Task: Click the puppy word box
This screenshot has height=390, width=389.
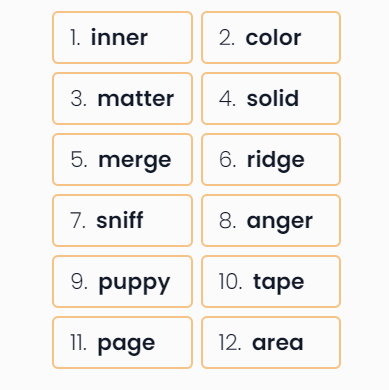Action: click(122, 281)
